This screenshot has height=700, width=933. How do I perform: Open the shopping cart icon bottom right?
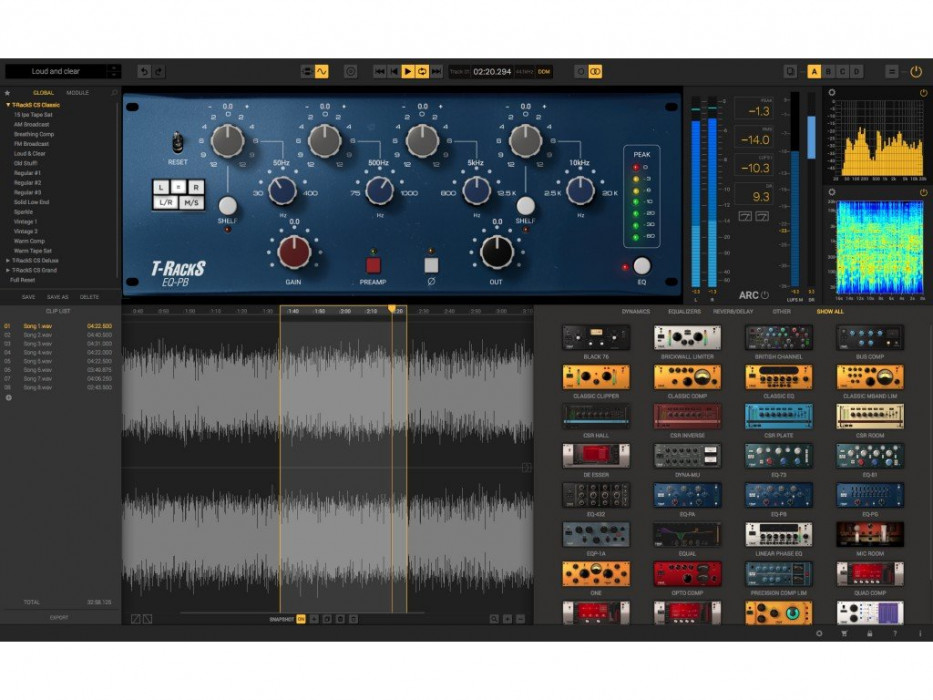tap(845, 633)
